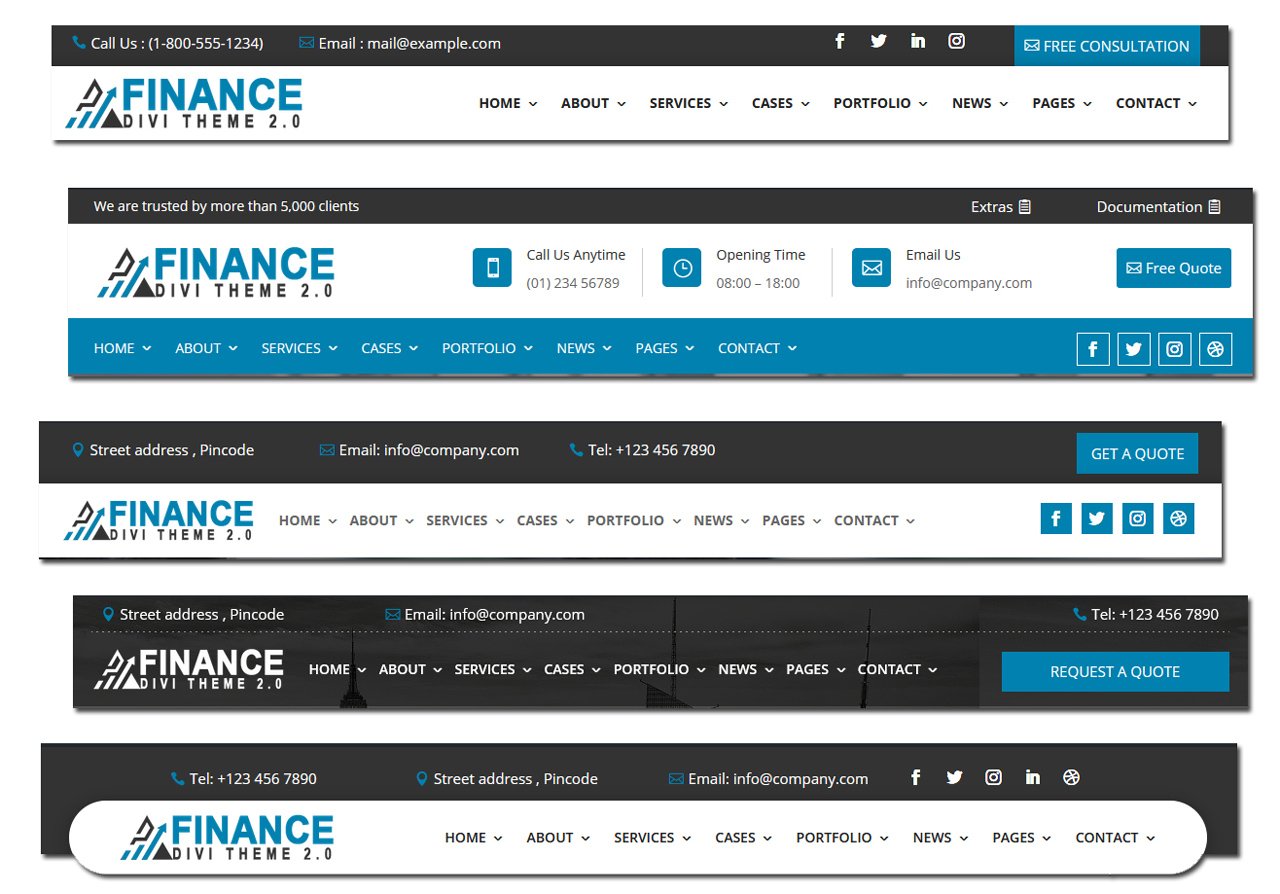Click envelope icon beside mail@example.com

pos(306,43)
